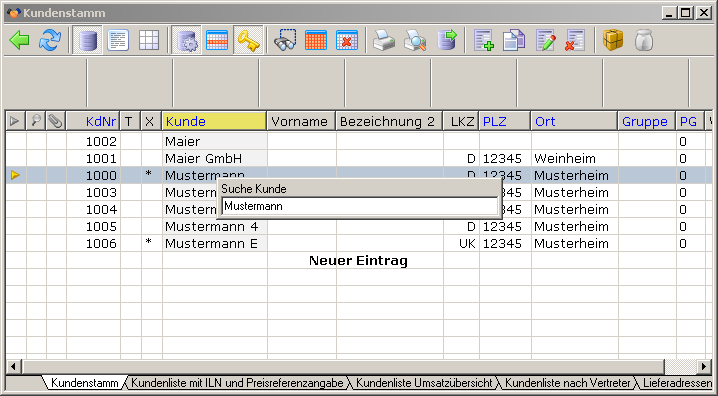Screen dimensions: 718x396
Task: Select the Maier GmbH customer cell
Action: (x=215, y=158)
